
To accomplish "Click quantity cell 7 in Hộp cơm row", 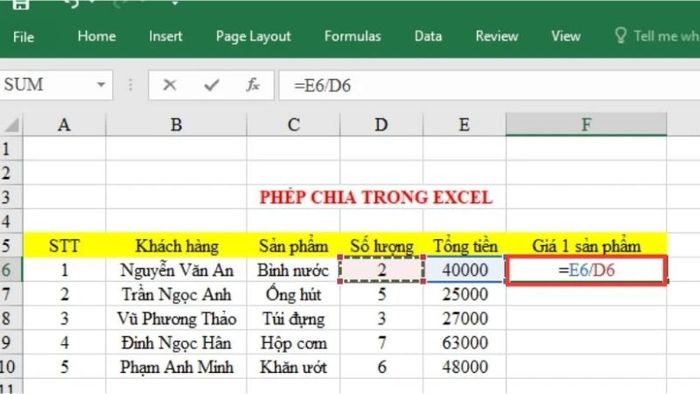I will tap(381, 342).
